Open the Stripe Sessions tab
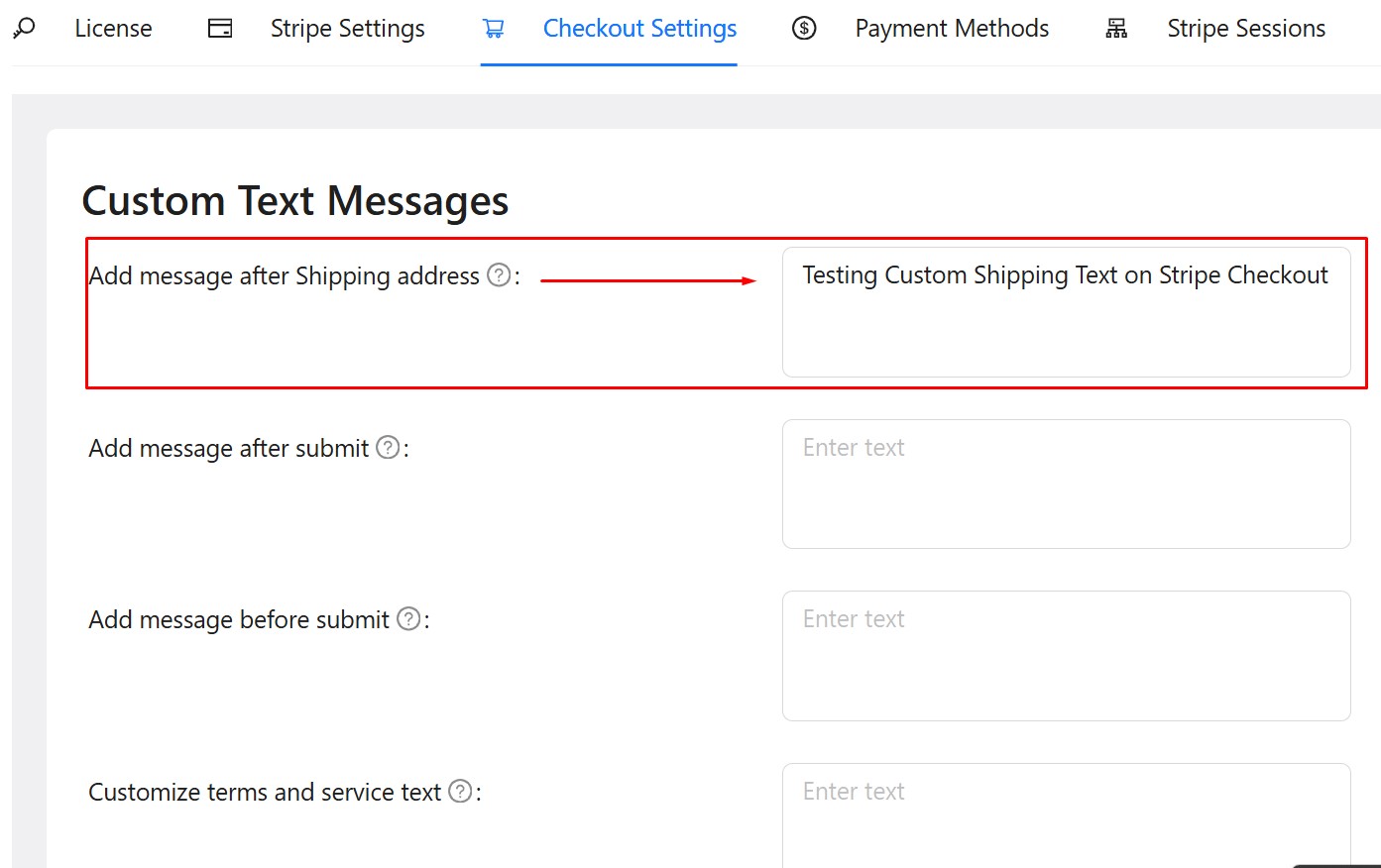The height and width of the screenshot is (868, 1381). [1246, 29]
